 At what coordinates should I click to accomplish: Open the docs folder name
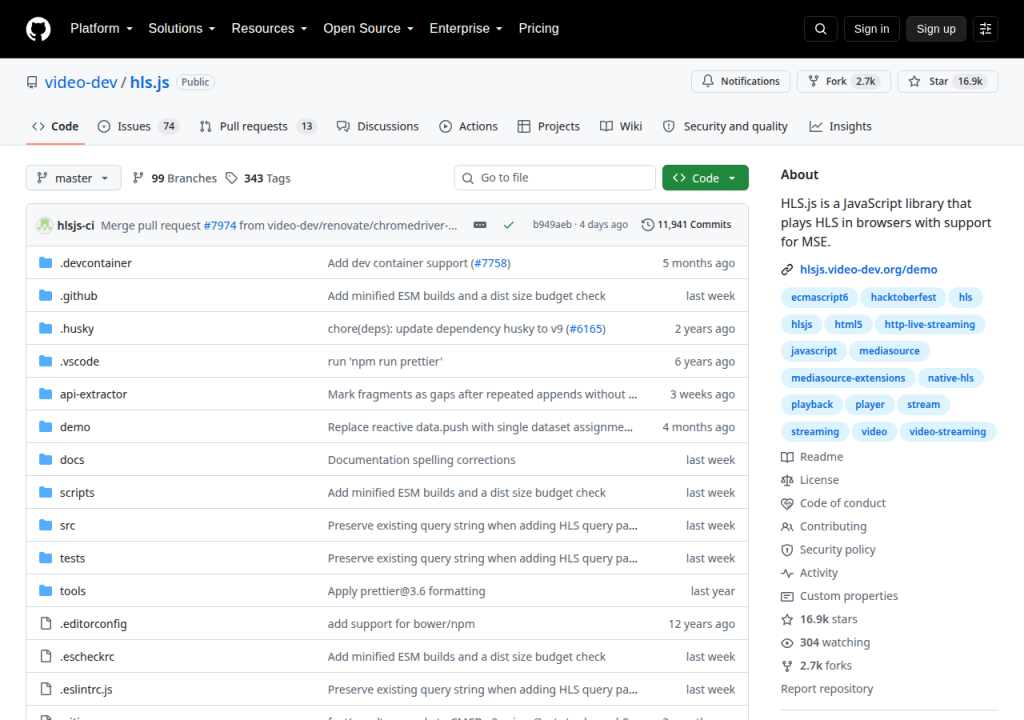pyautogui.click(x=72, y=460)
